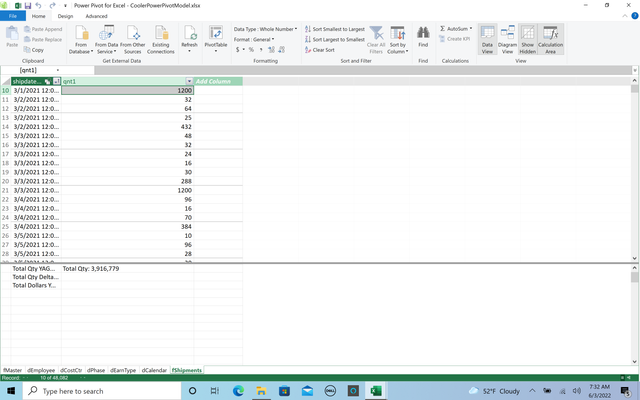Click the Redo arrow in title bar
The height and width of the screenshot is (400, 640).
52,6
